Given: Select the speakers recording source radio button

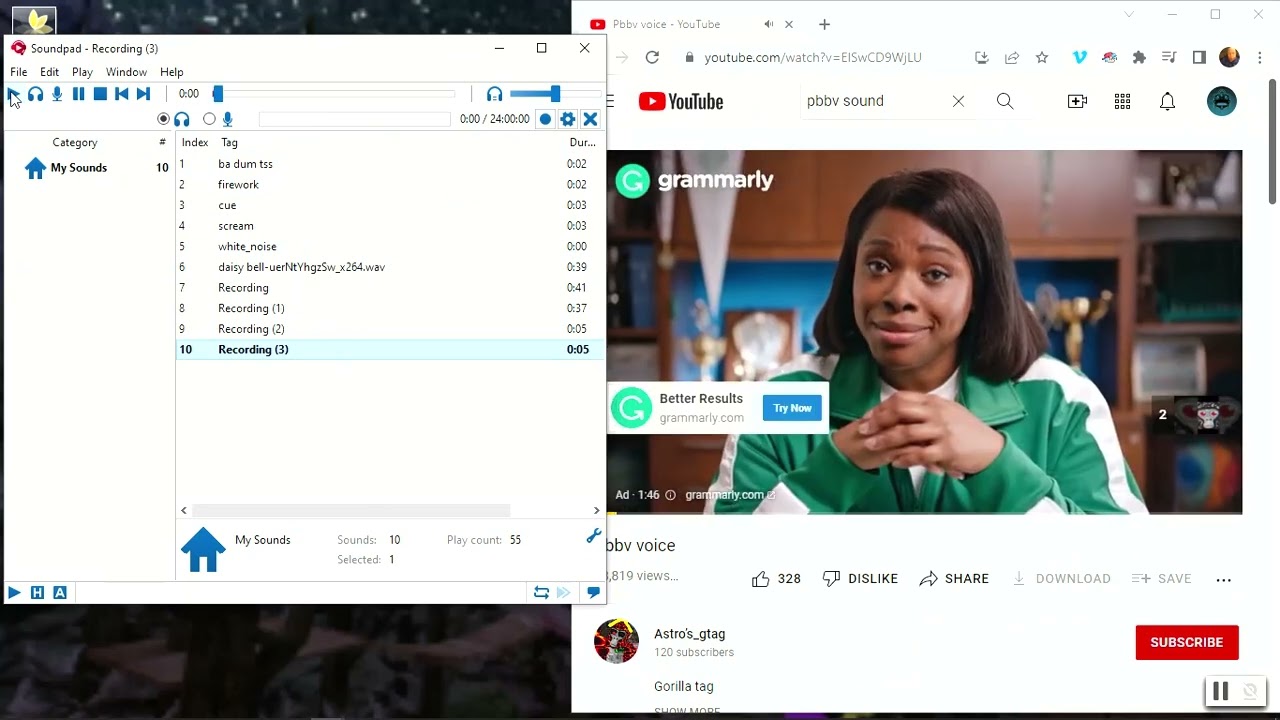Looking at the screenshot, I should 163,119.
